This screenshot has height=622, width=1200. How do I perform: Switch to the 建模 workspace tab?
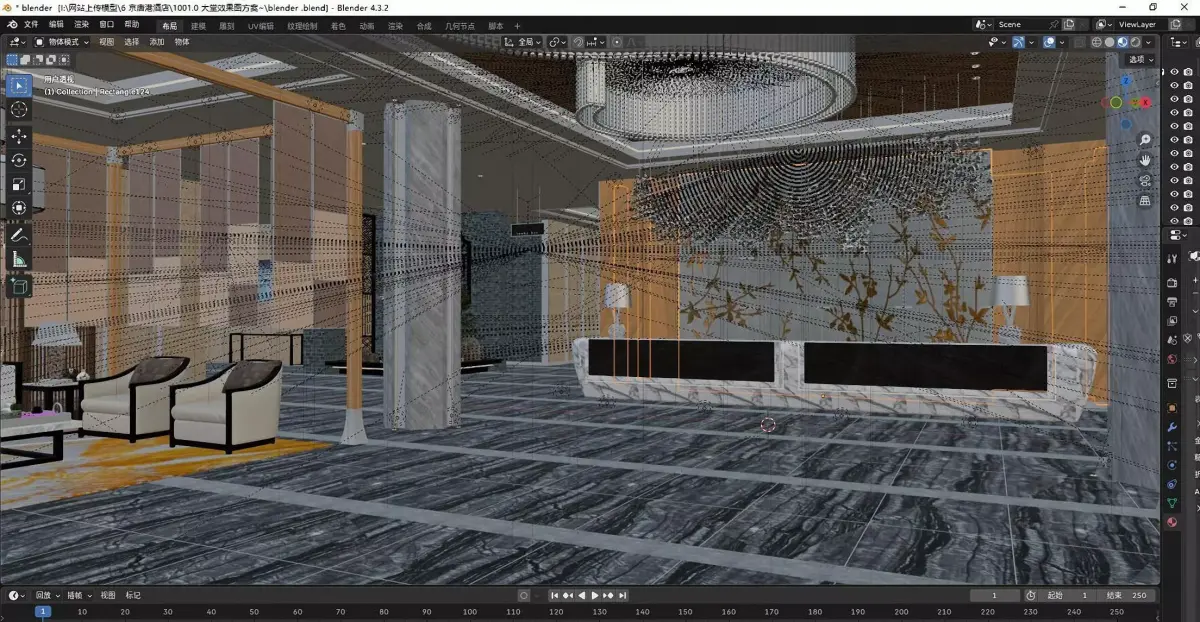(x=198, y=25)
